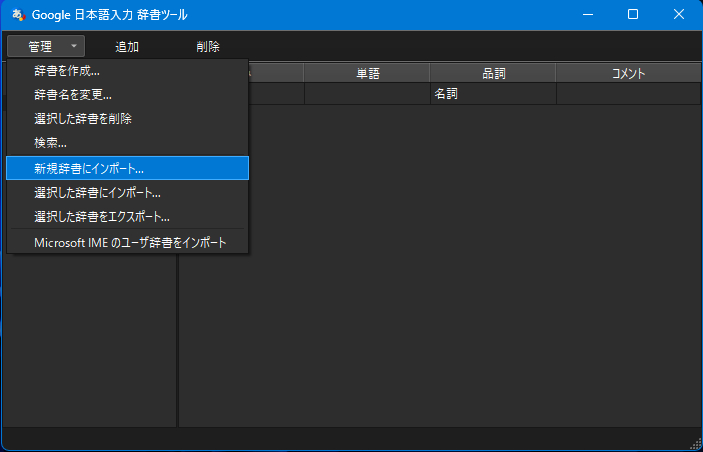The image size is (703, 452).
Task: Select 選択した辞書を削除 menu item
Action: 127,119
